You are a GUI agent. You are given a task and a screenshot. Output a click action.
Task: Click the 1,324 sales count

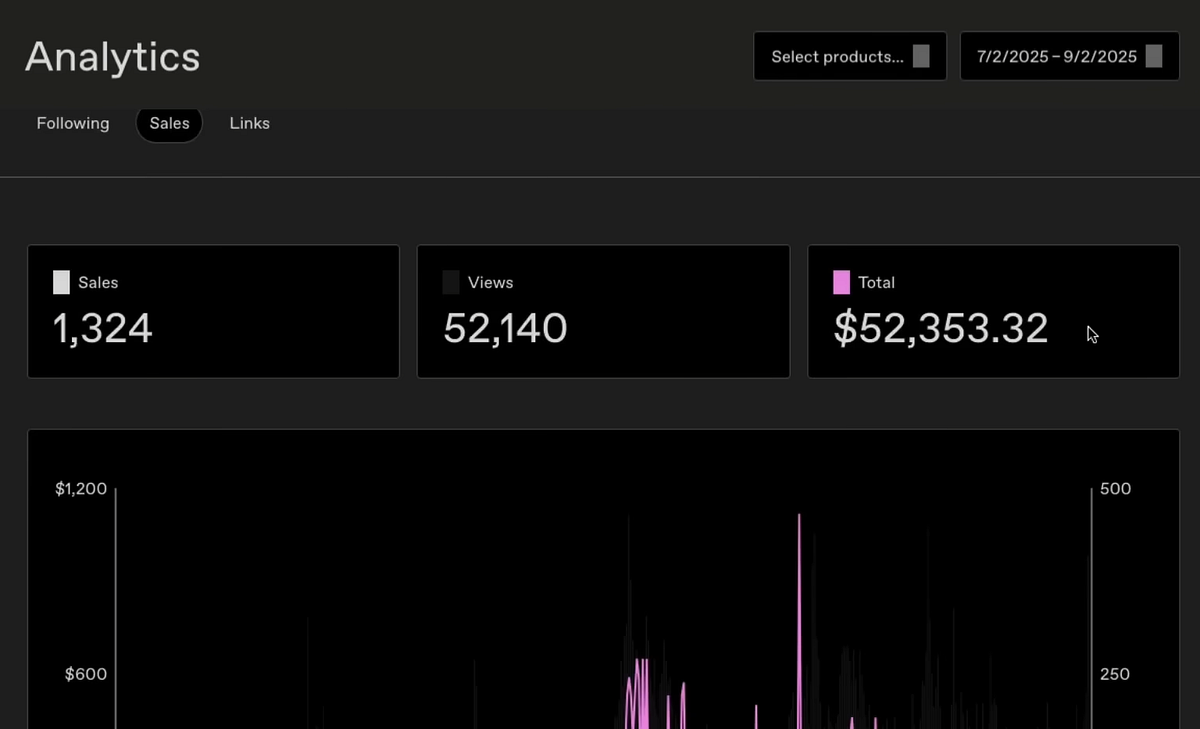point(102,328)
